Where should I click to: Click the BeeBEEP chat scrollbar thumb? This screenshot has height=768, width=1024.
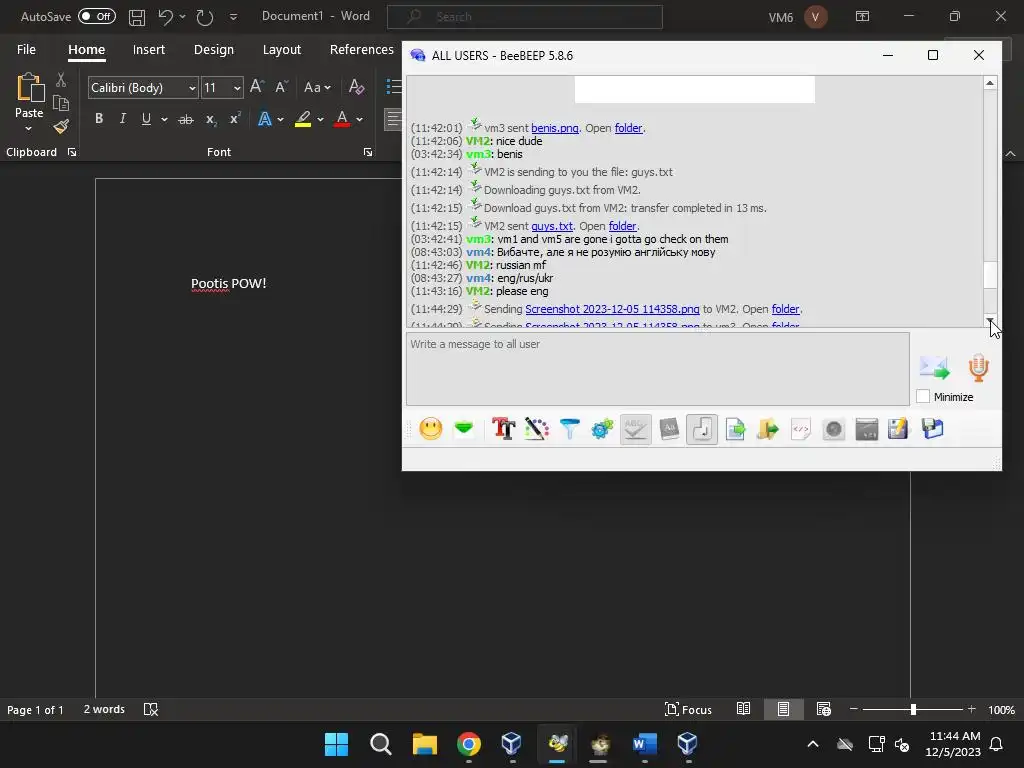click(x=990, y=275)
